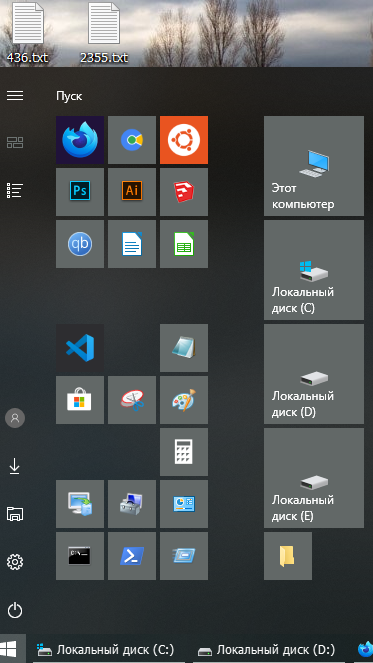Open the yellow folder tile
The height and width of the screenshot is (663, 373).
[288, 556]
